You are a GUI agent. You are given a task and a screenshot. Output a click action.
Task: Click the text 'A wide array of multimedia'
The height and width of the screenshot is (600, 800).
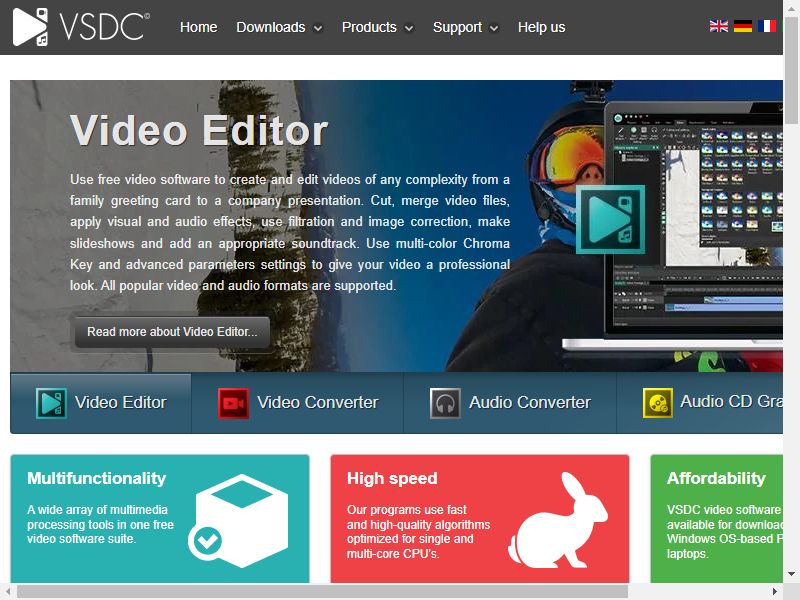[97, 510]
